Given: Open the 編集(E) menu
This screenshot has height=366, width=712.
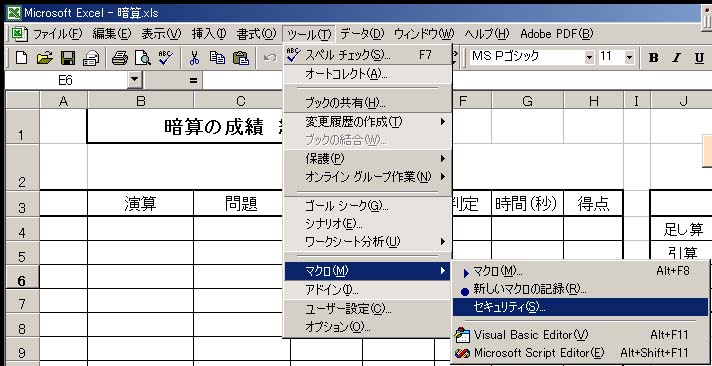Looking at the screenshot, I should coord(111,34).
